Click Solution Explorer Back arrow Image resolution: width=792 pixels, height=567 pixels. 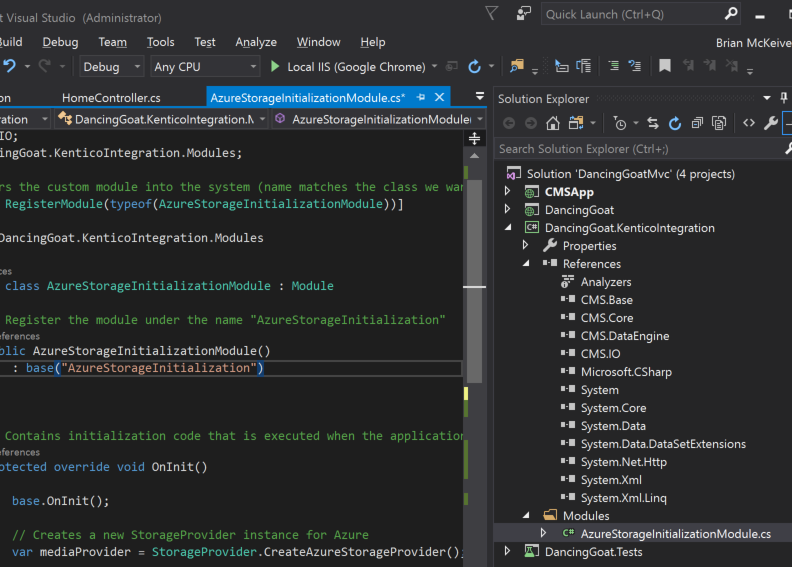click(509, 123)
